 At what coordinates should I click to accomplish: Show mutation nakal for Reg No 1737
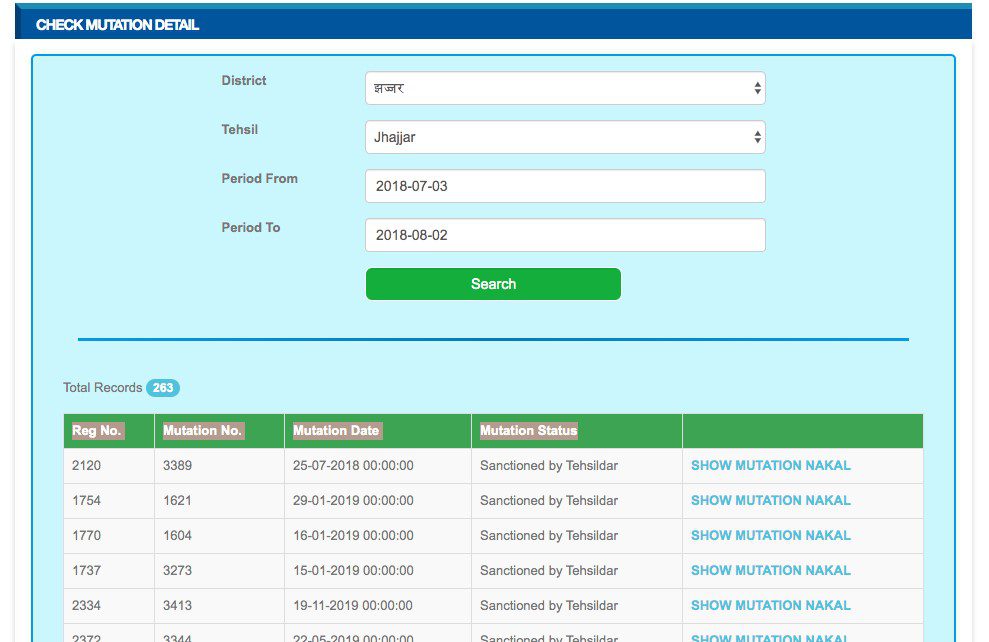pos(770,570)
